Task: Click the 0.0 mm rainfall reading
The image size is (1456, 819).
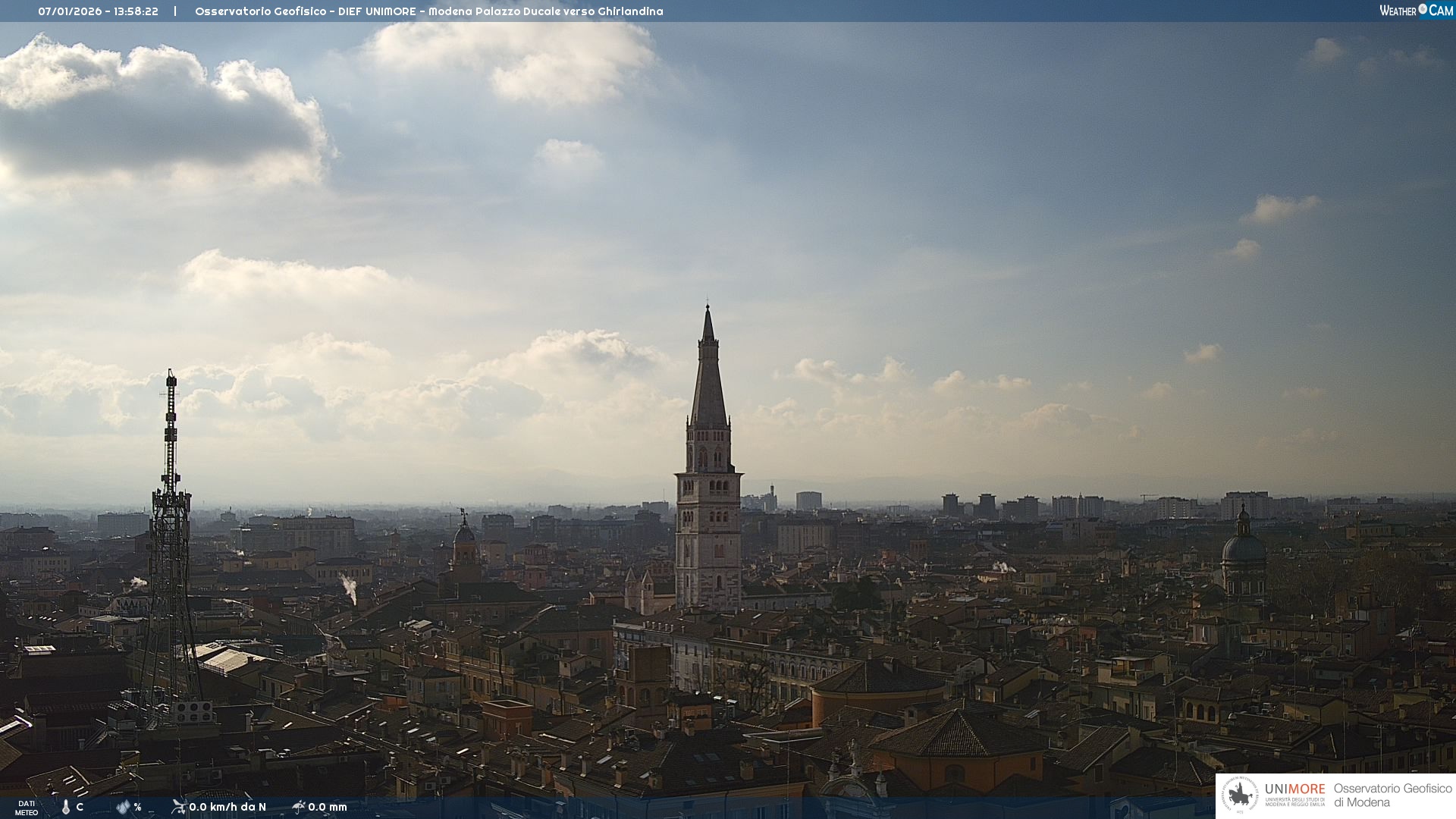Action: [x=328, y=807]
